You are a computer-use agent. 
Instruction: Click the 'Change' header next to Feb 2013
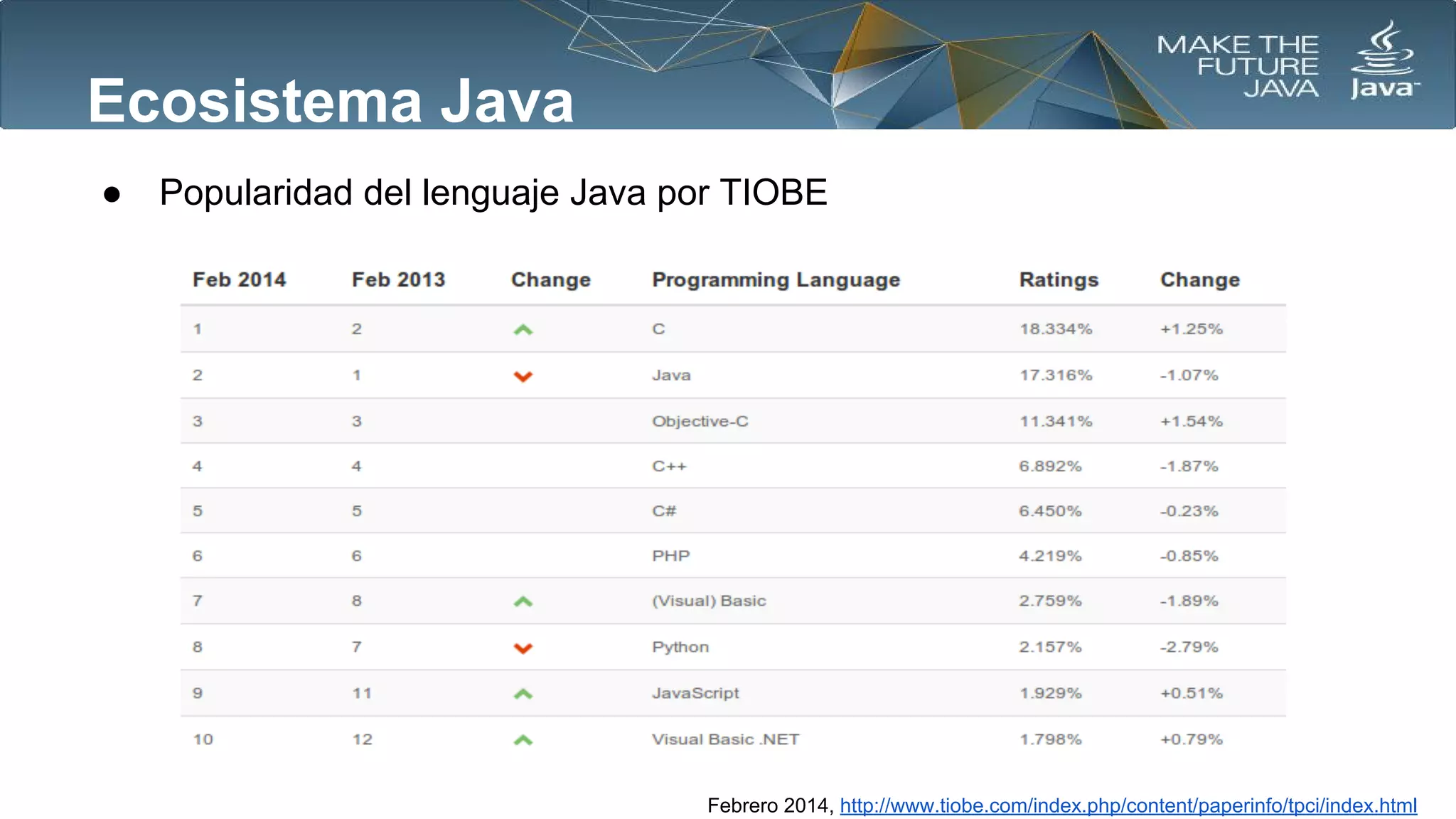[x=551, y=279]
